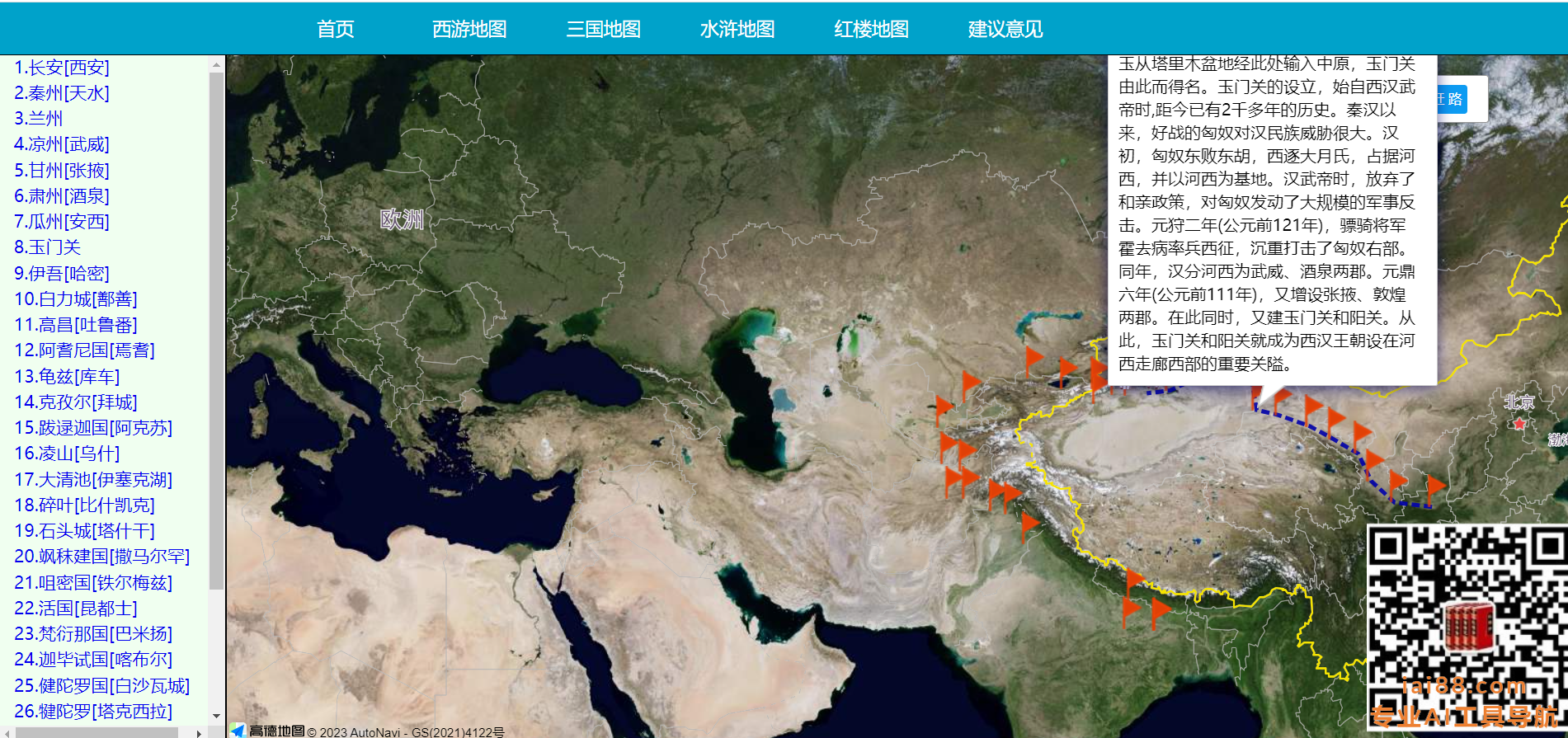Click the sidebar scroll-down arrow
1568x738 pixels.
216,716
